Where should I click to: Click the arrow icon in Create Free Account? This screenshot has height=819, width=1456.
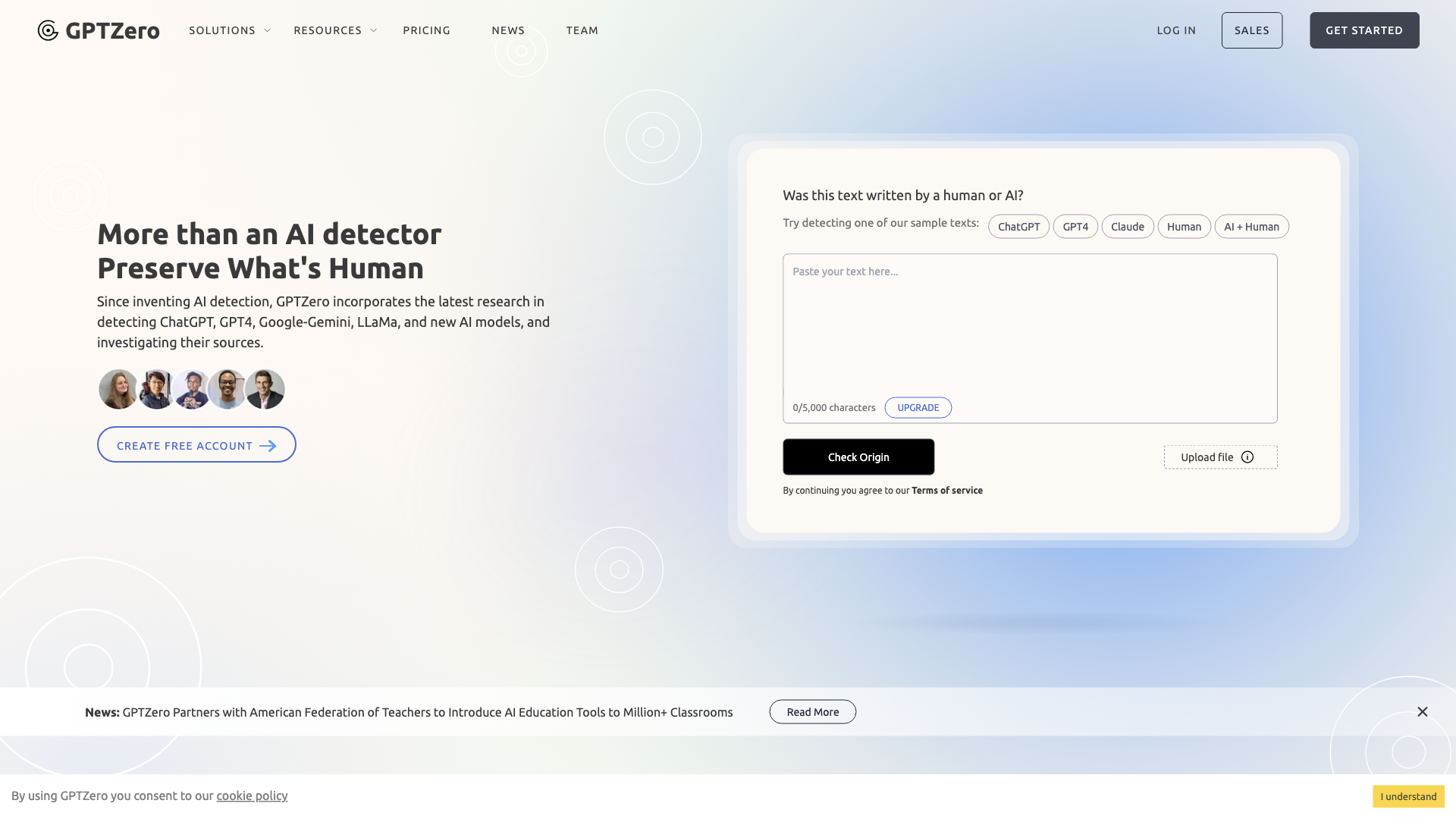pyautogui.click(x=268, y=446)
